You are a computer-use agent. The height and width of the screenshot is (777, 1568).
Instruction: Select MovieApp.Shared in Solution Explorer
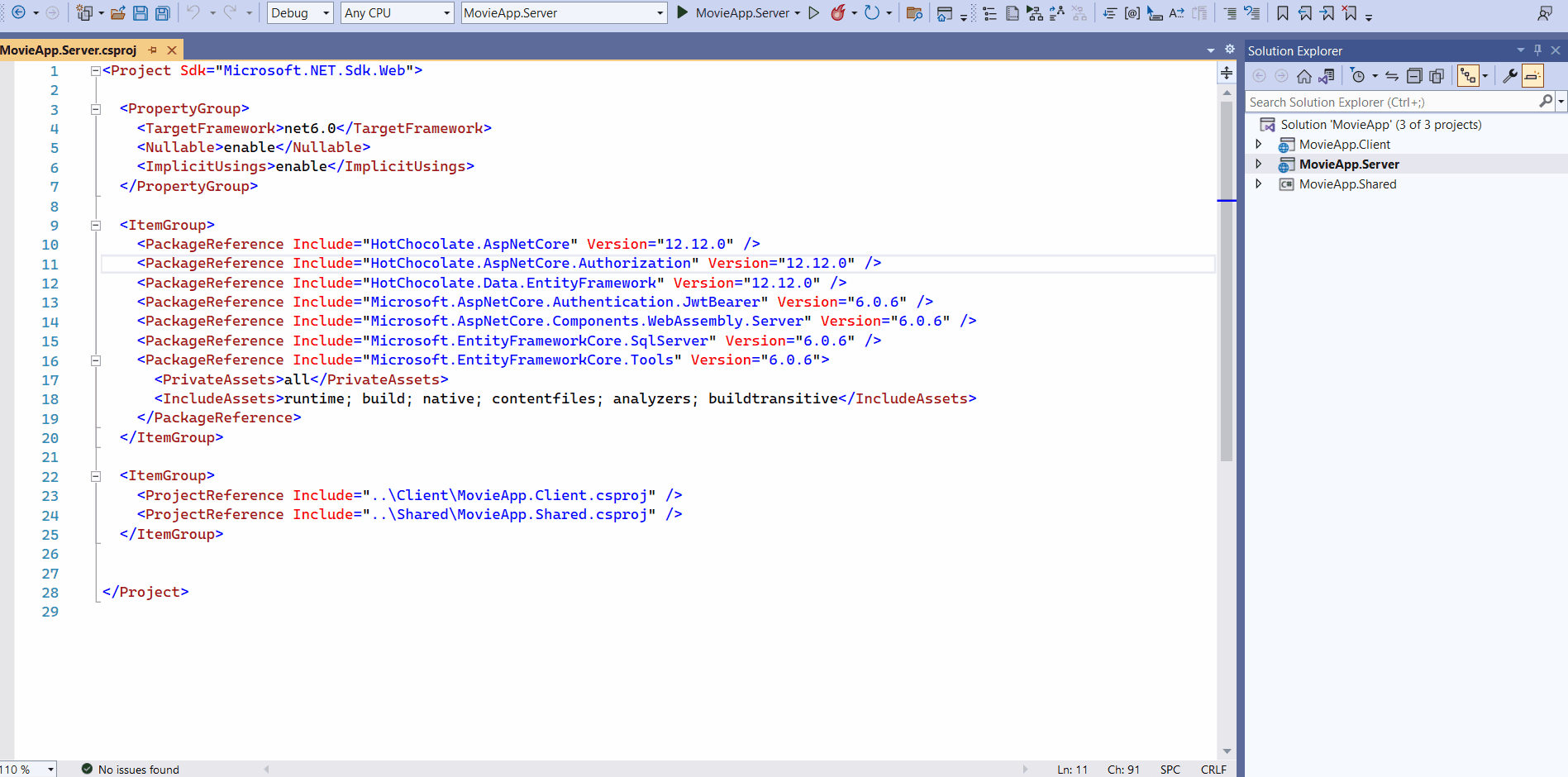[x=1347, y=184]
